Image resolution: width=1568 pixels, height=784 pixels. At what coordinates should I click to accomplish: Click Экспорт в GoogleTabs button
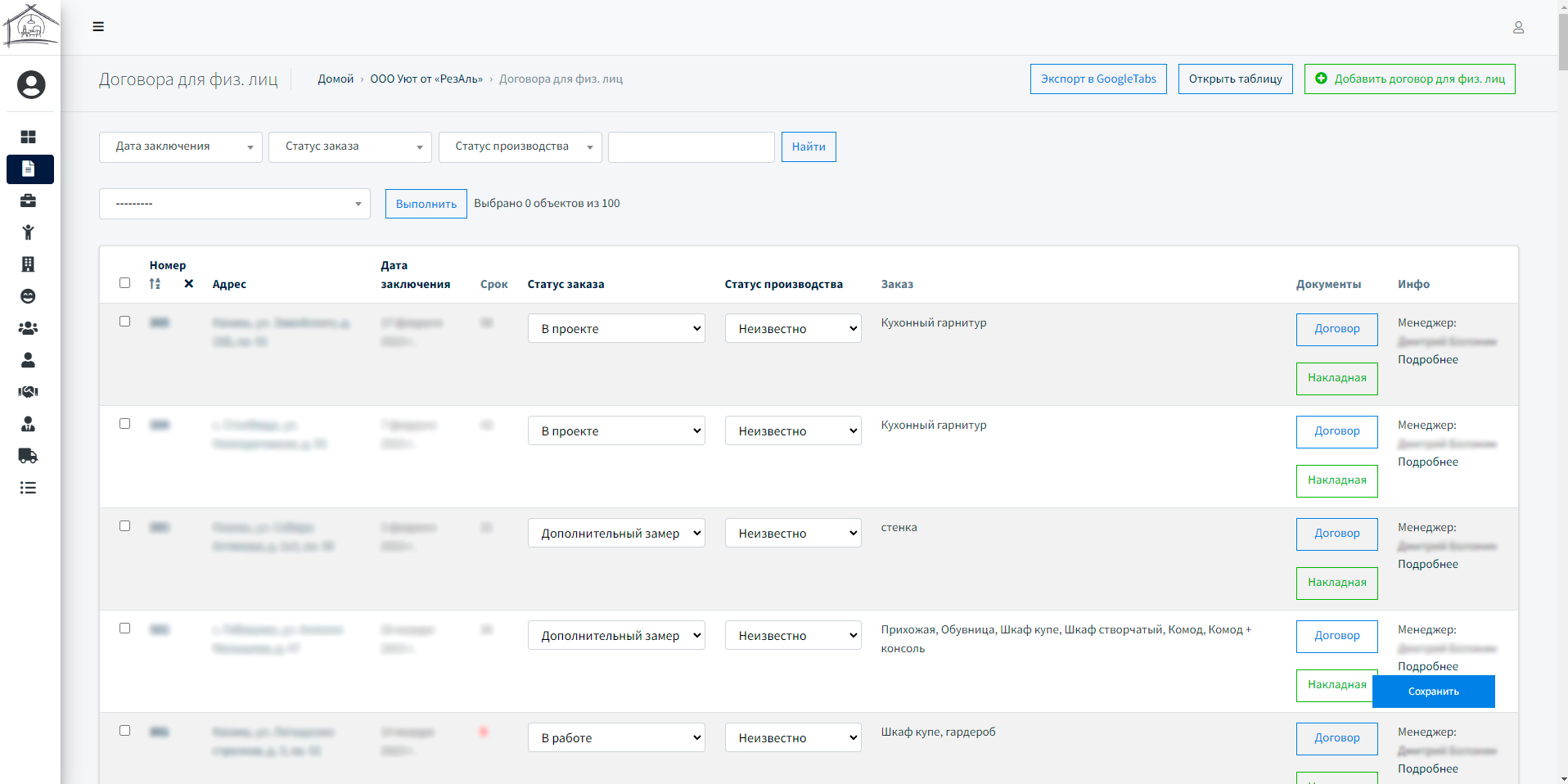click(1098, 79)
